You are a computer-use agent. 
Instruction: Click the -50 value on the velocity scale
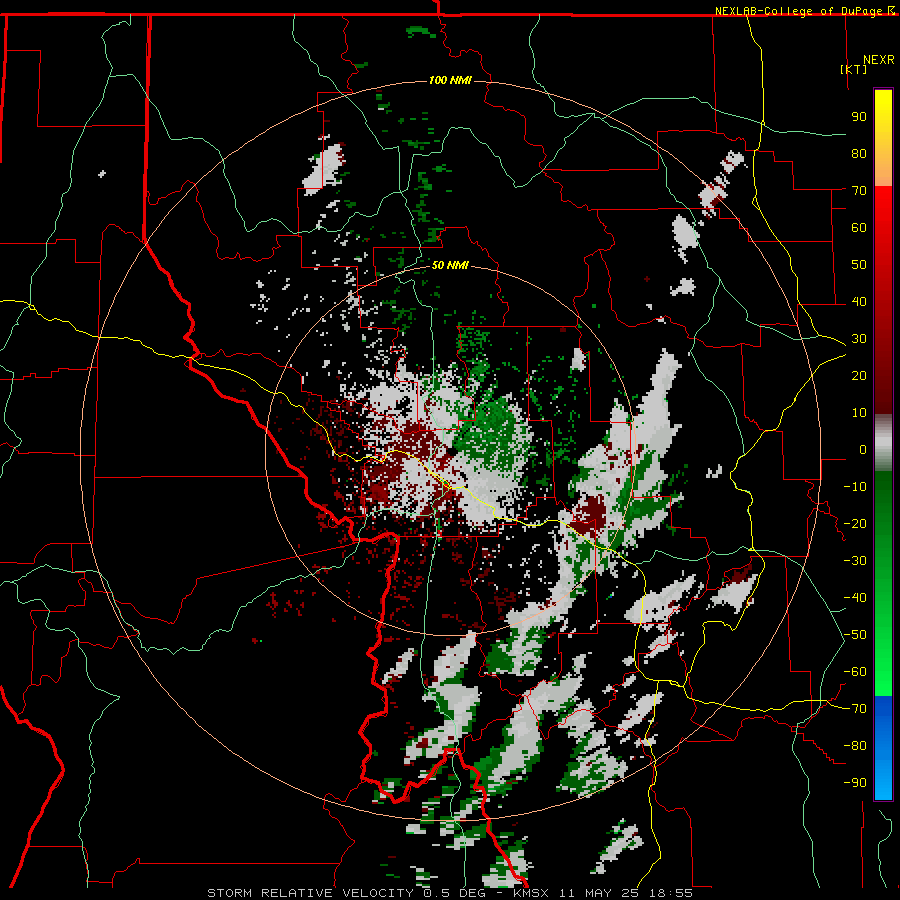[x=855, y=635]
